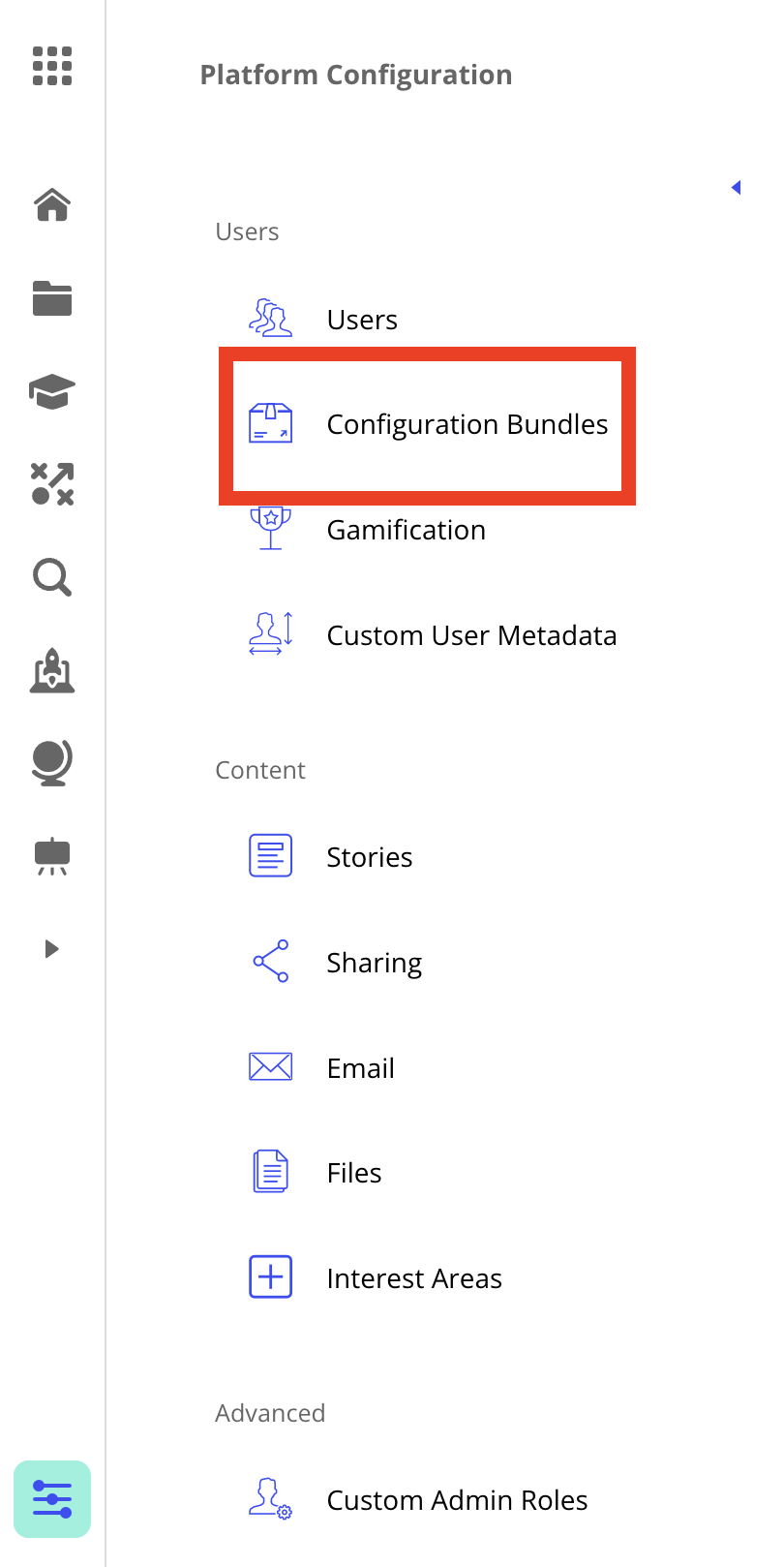Viewport: 784px width, 1567px height.
Task: Click the strategy arrows sidebar icon
Action: coord(52,484)
